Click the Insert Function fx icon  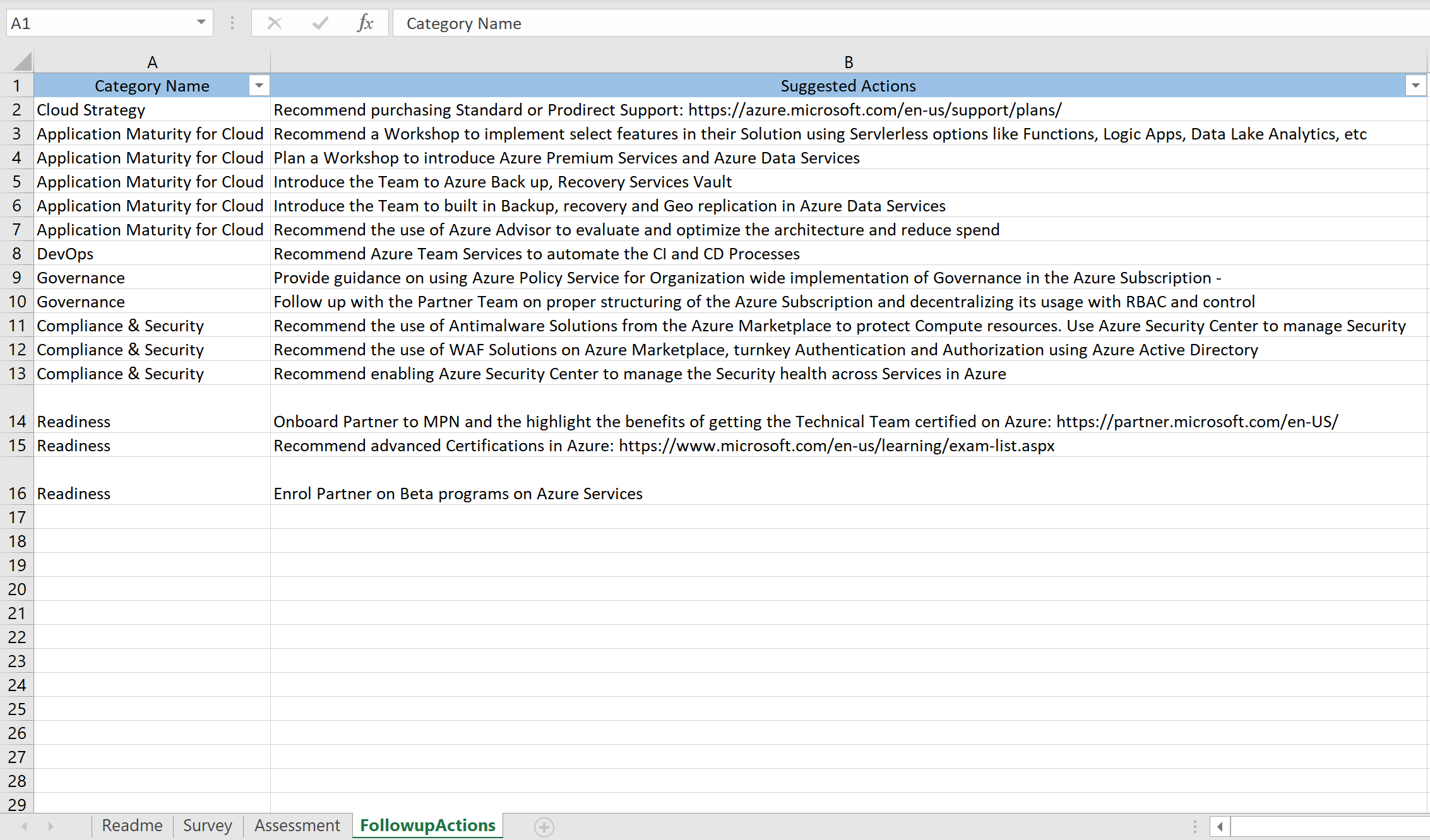pos(365,23)
